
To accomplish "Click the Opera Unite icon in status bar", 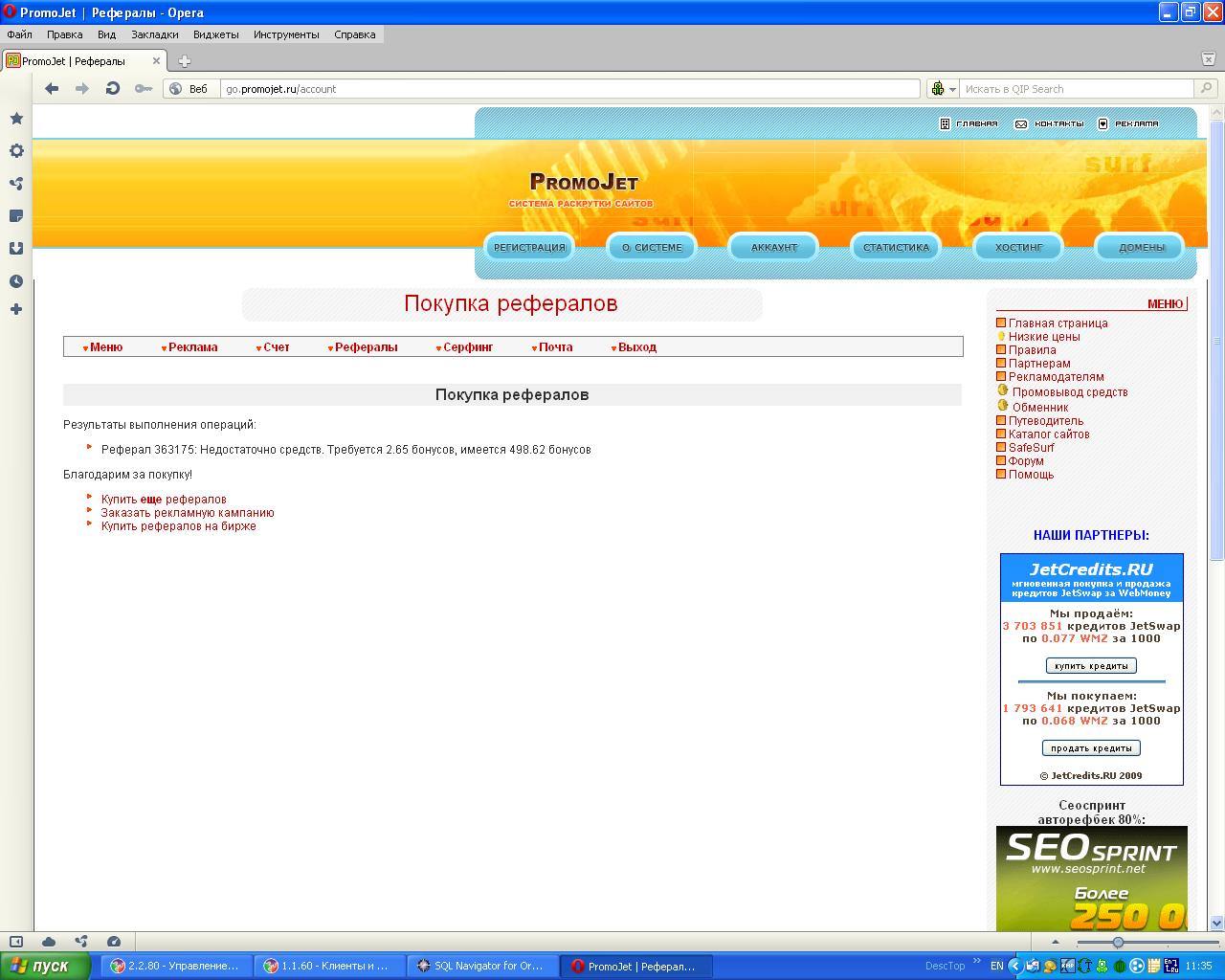I will point(81,941).
